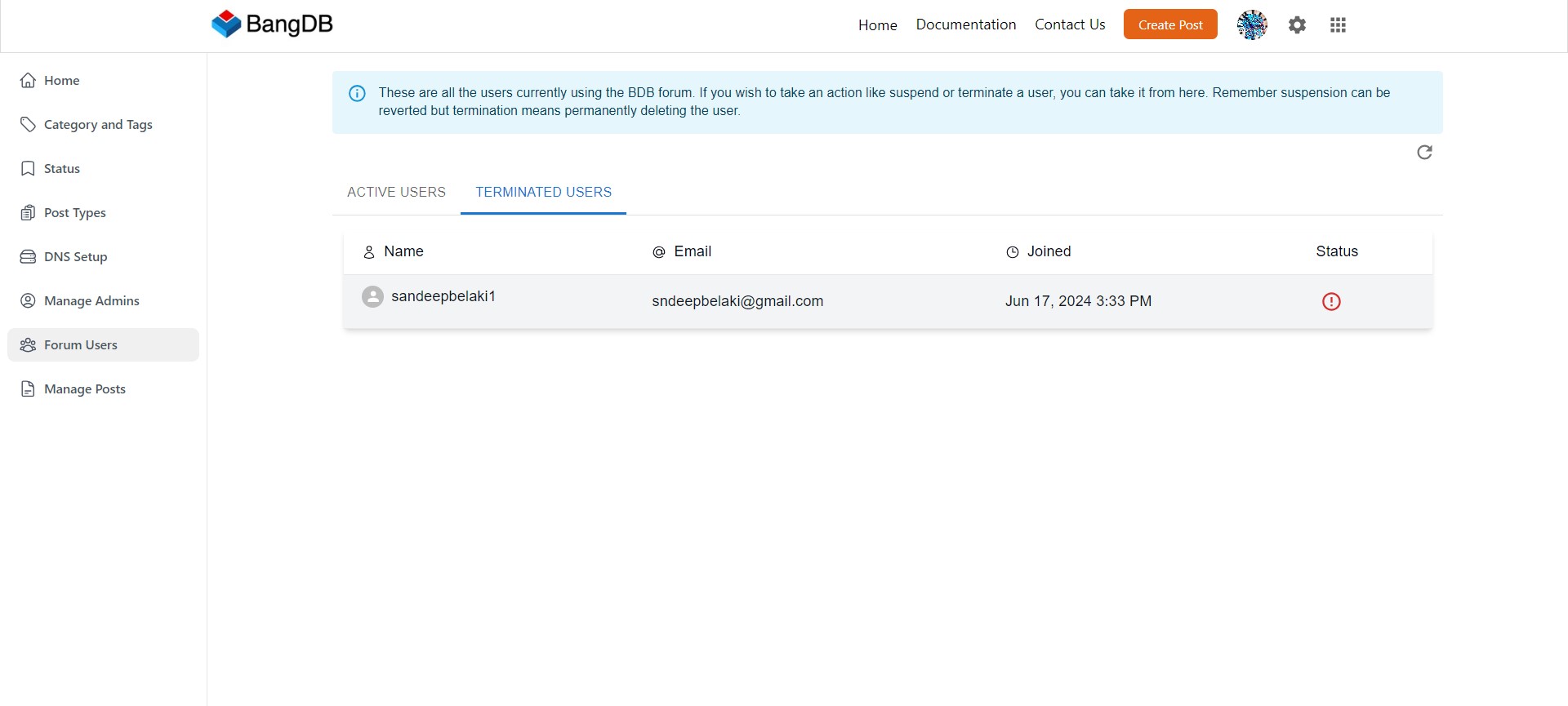Click sandeepbelaki1's avatar icon
Viewport: 1568px width, 706px height.
click(372, 296)
